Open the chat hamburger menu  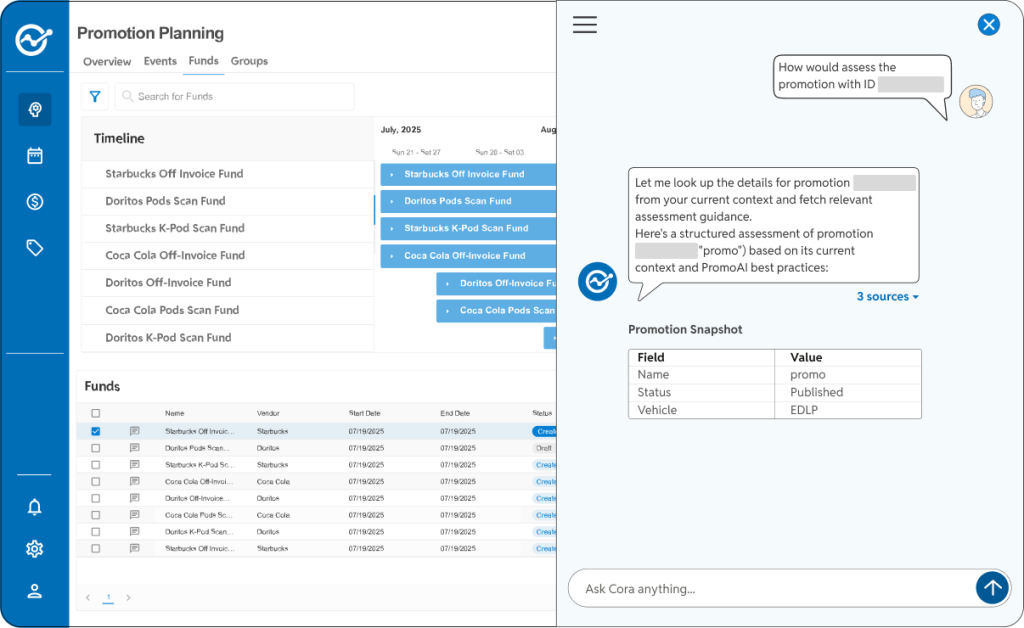[584, 25]
